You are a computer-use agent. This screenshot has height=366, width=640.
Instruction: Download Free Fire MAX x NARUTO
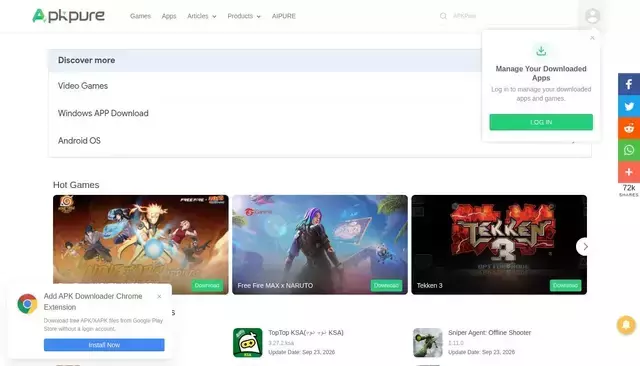point(386,285)
